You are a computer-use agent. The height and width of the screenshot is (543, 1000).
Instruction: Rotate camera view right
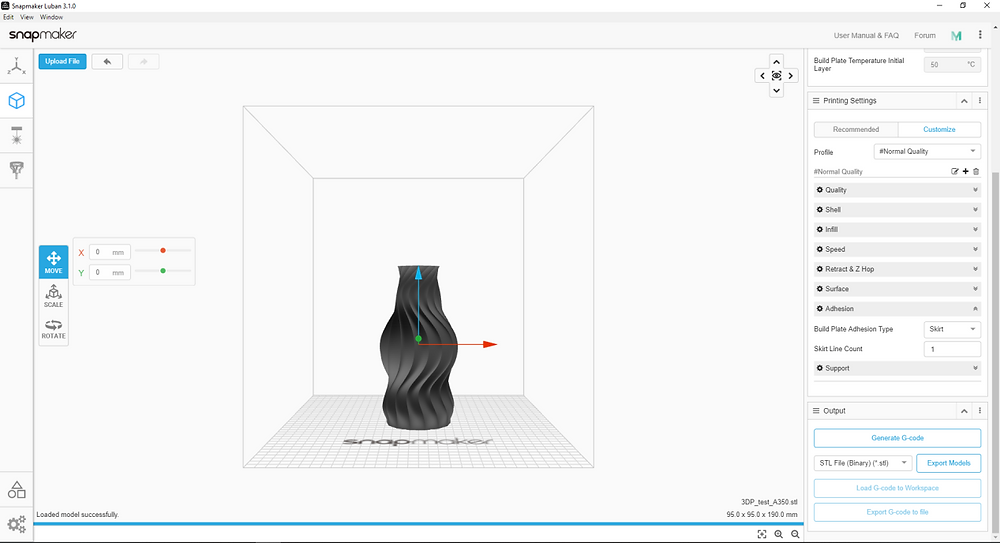790,76
